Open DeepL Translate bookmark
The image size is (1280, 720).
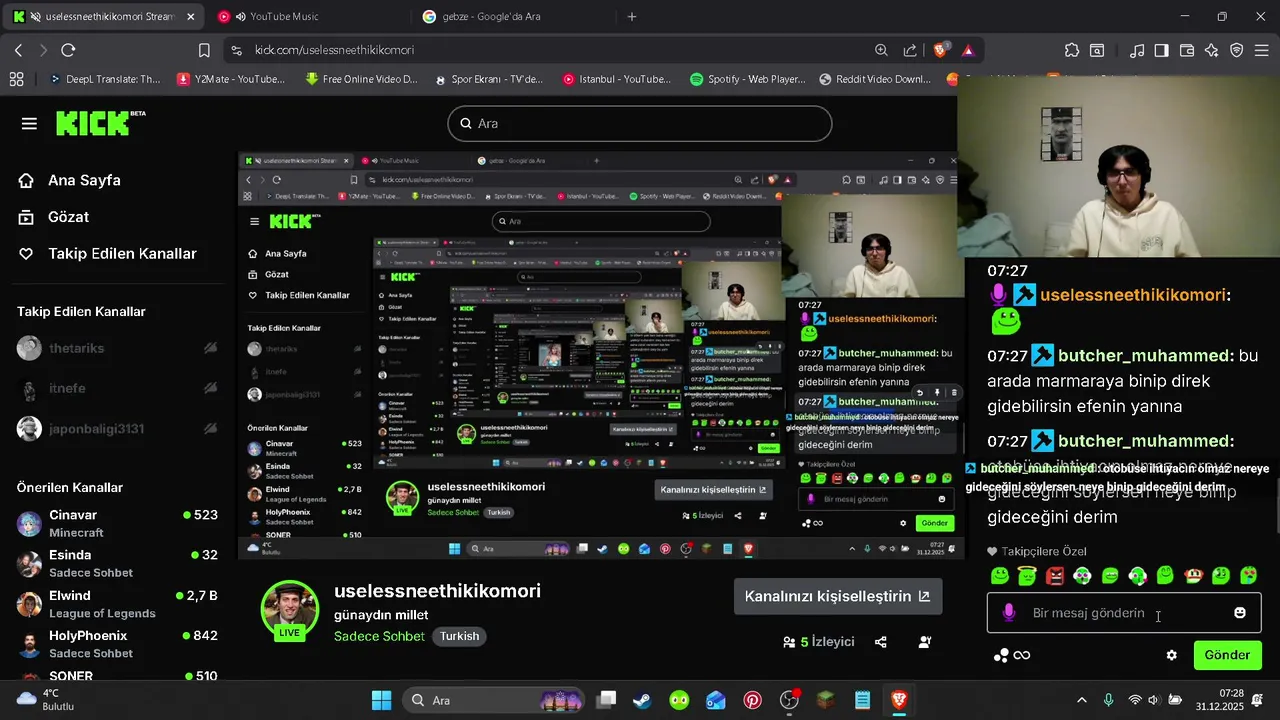point(105,79)
